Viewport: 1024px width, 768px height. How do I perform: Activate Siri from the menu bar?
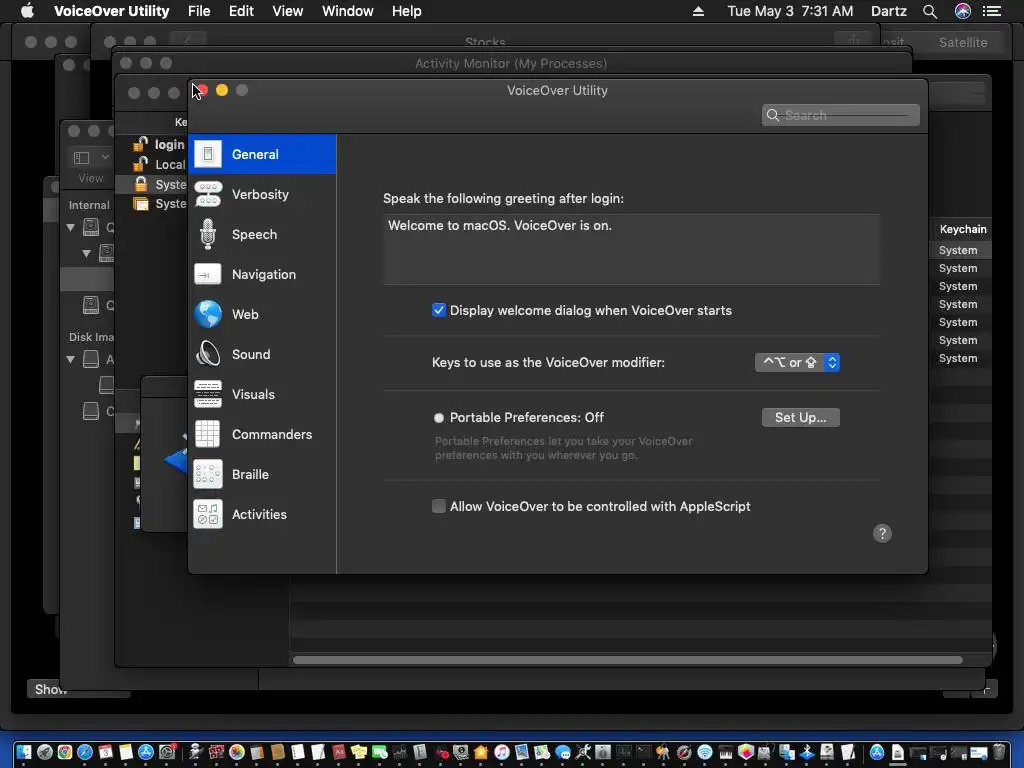click(x=963, y=11)
